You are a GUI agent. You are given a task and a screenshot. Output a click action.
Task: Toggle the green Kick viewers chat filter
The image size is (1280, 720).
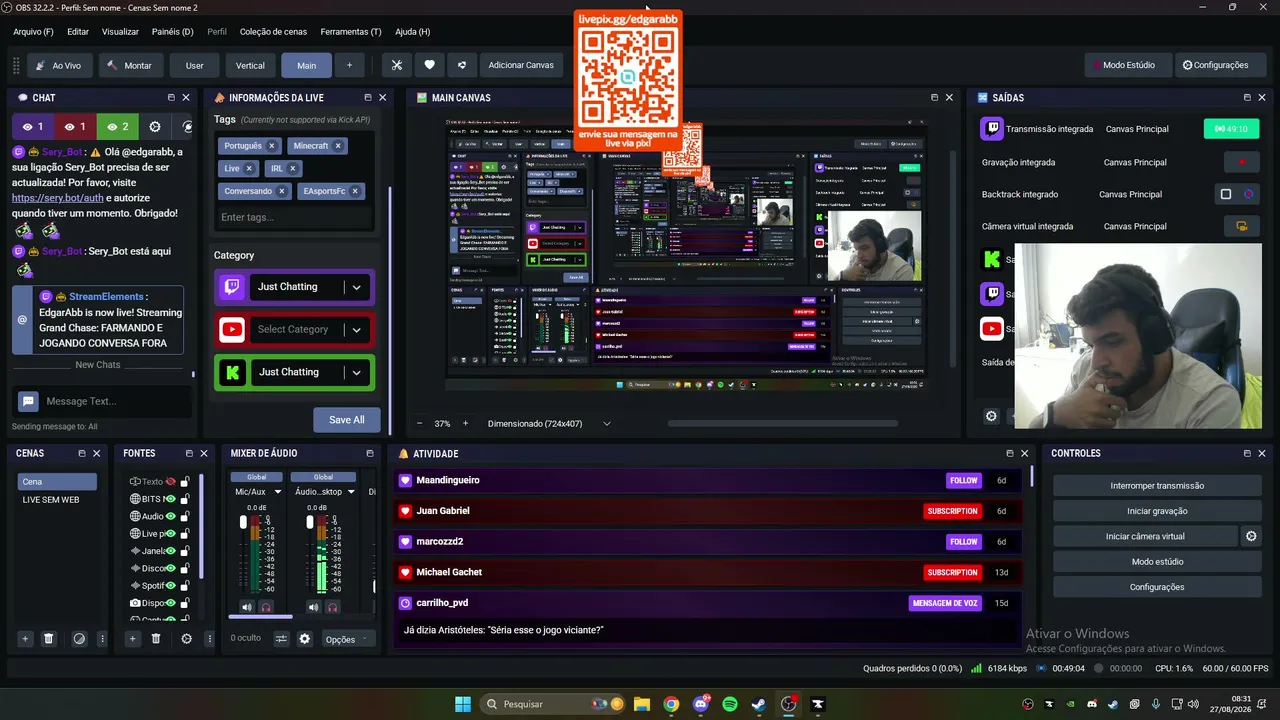tap(117, 127)
